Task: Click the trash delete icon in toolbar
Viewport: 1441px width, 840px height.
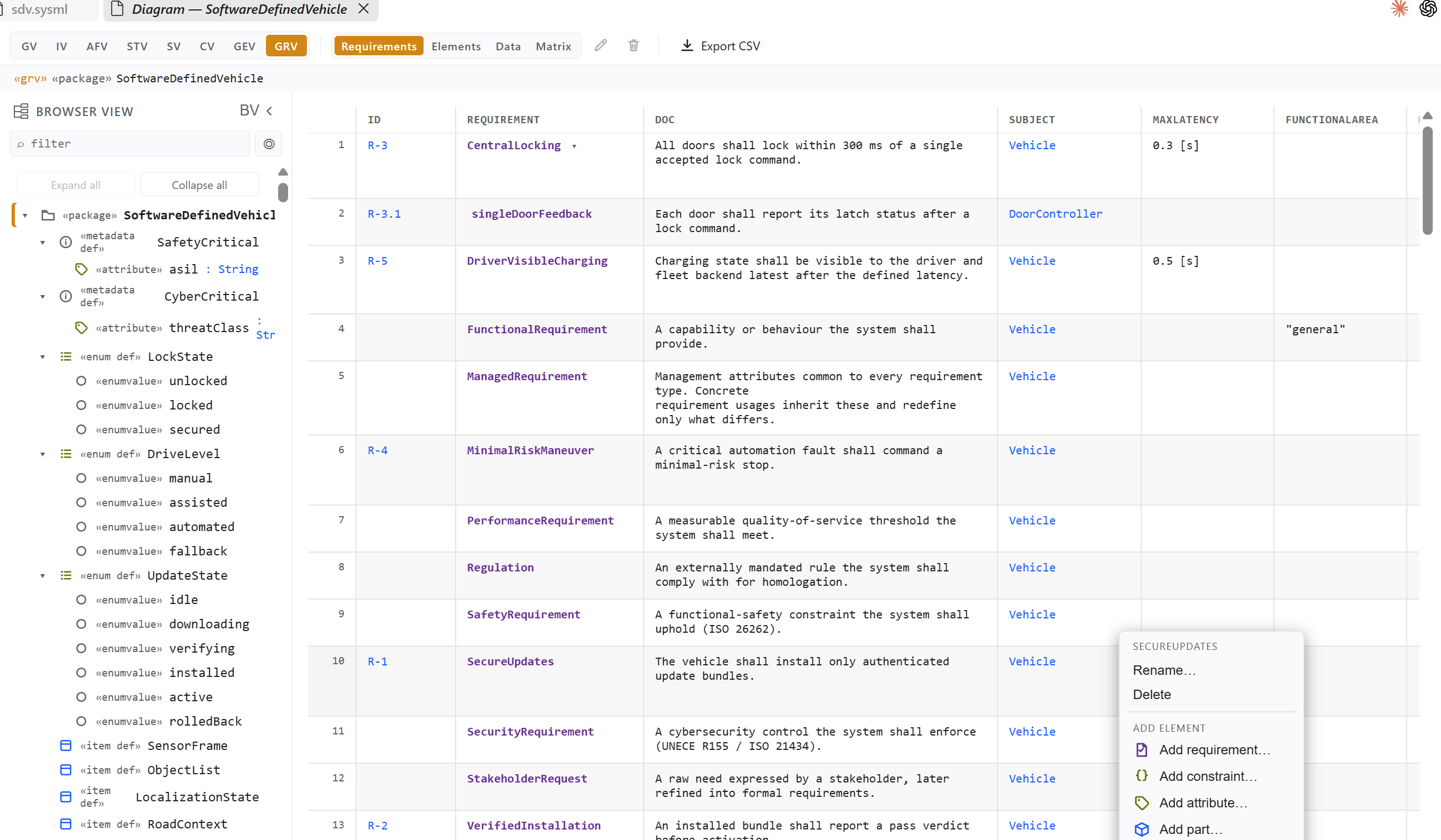Action: point(634,46)
